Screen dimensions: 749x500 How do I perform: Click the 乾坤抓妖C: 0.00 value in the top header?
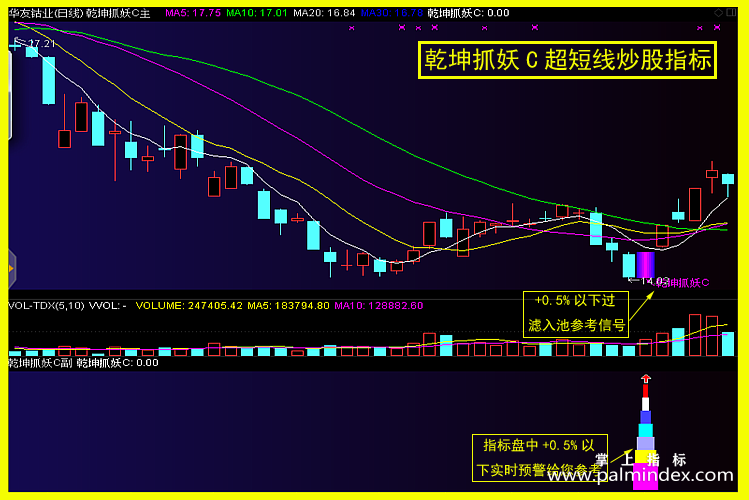[468, 13]
